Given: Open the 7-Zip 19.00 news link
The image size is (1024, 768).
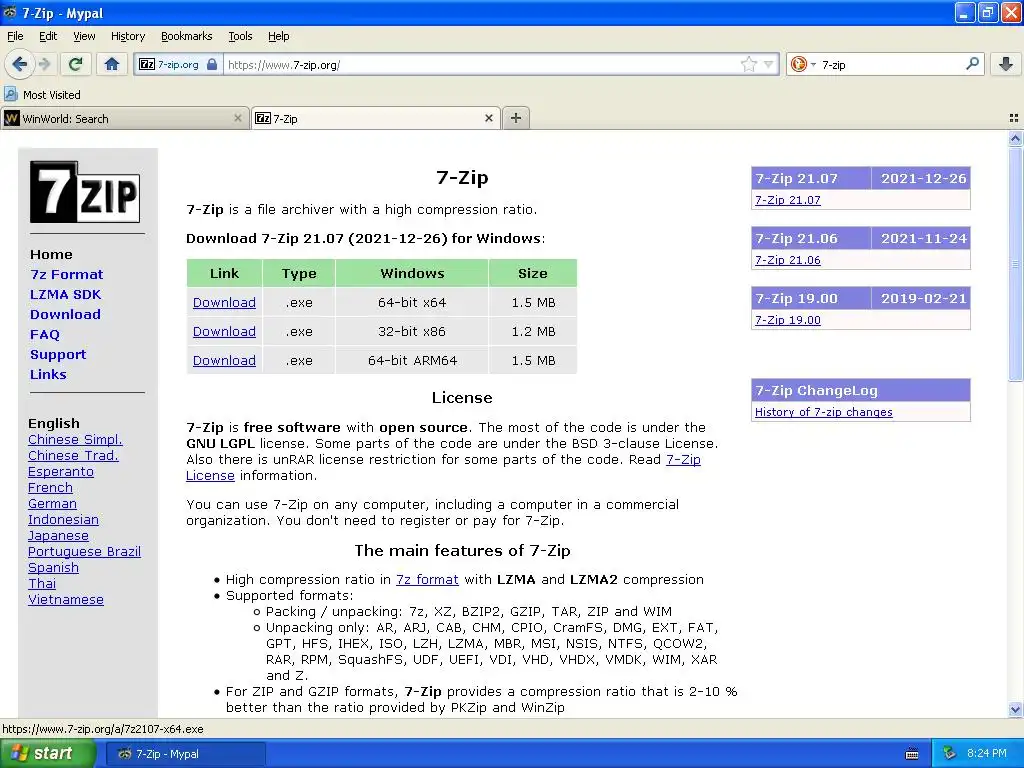Looking at the screenshot, I should 788,320.
